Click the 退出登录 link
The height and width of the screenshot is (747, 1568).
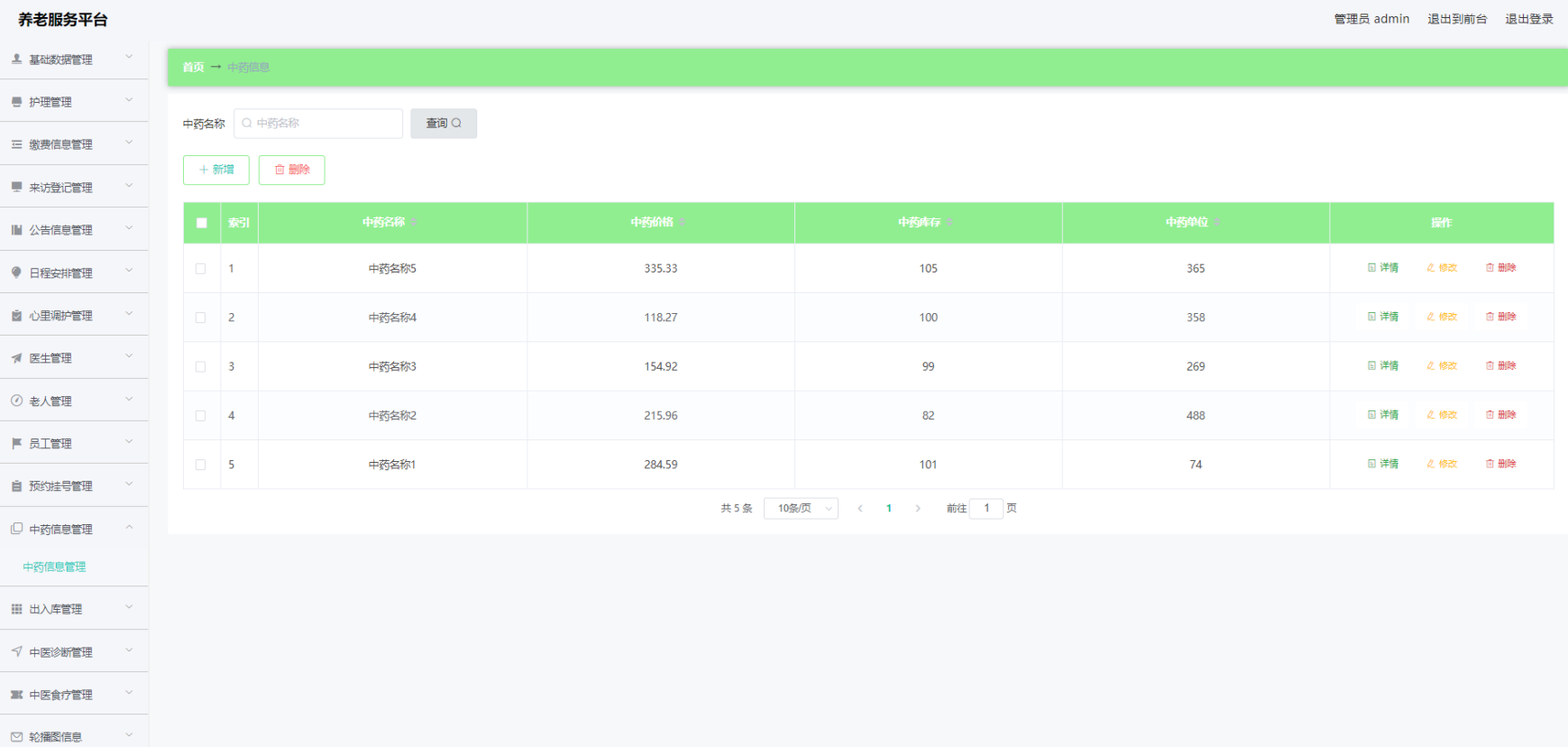(1529, 19)
